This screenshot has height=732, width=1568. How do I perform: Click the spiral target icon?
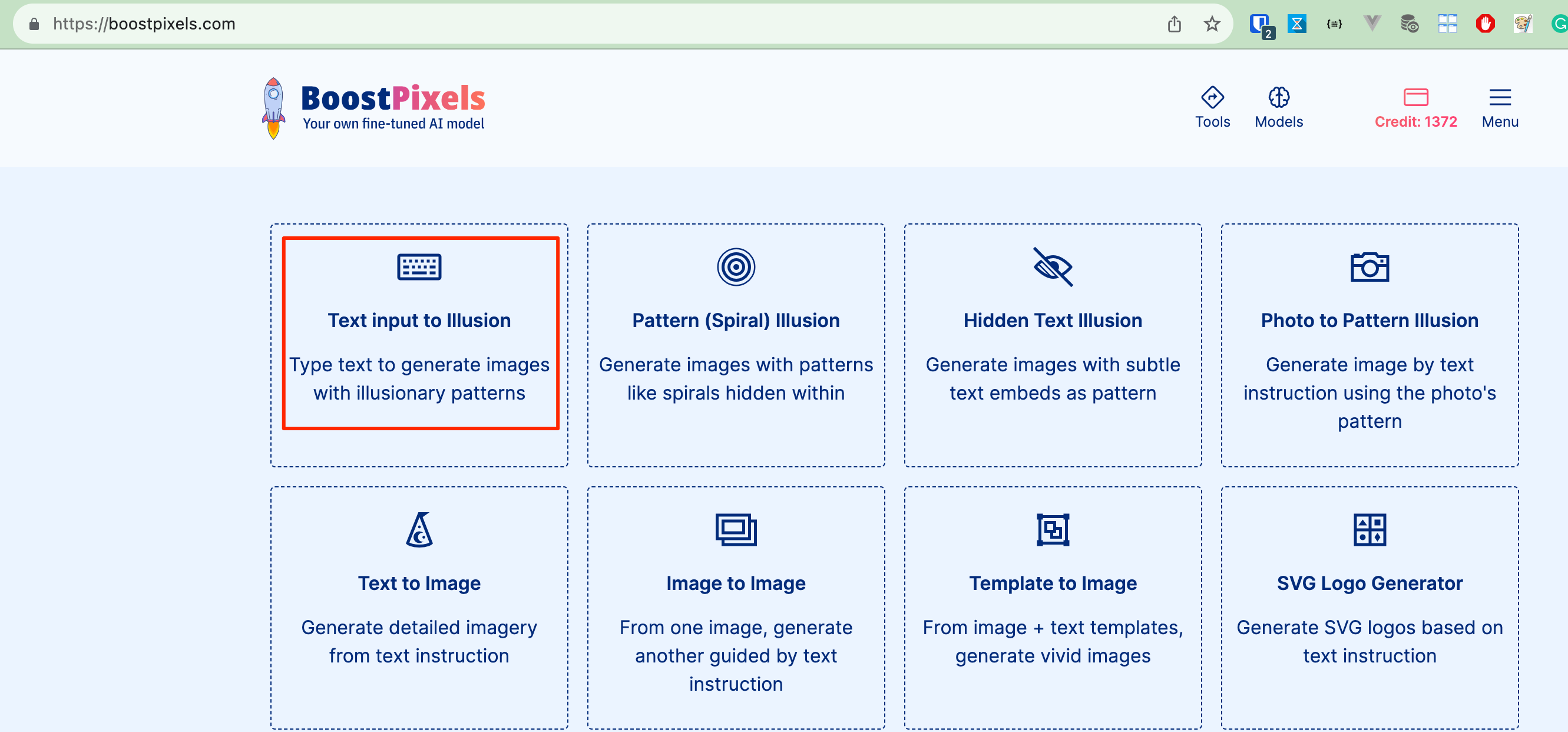[735, 267]
